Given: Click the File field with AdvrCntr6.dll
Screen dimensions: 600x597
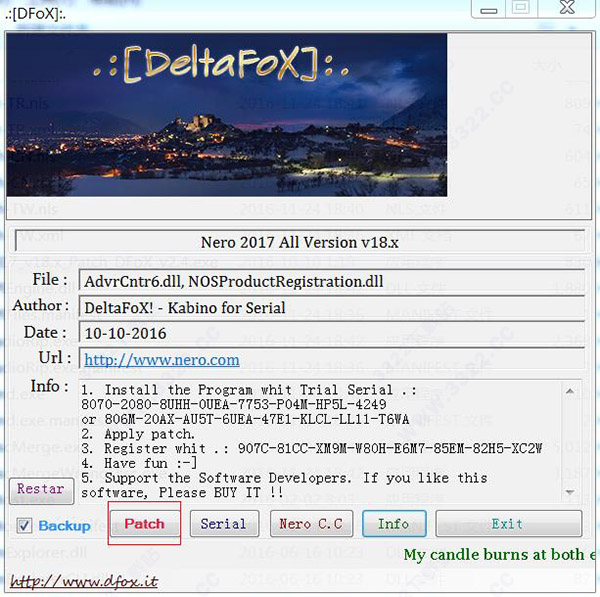Looking at the screenshot, I should click(332, 281).
